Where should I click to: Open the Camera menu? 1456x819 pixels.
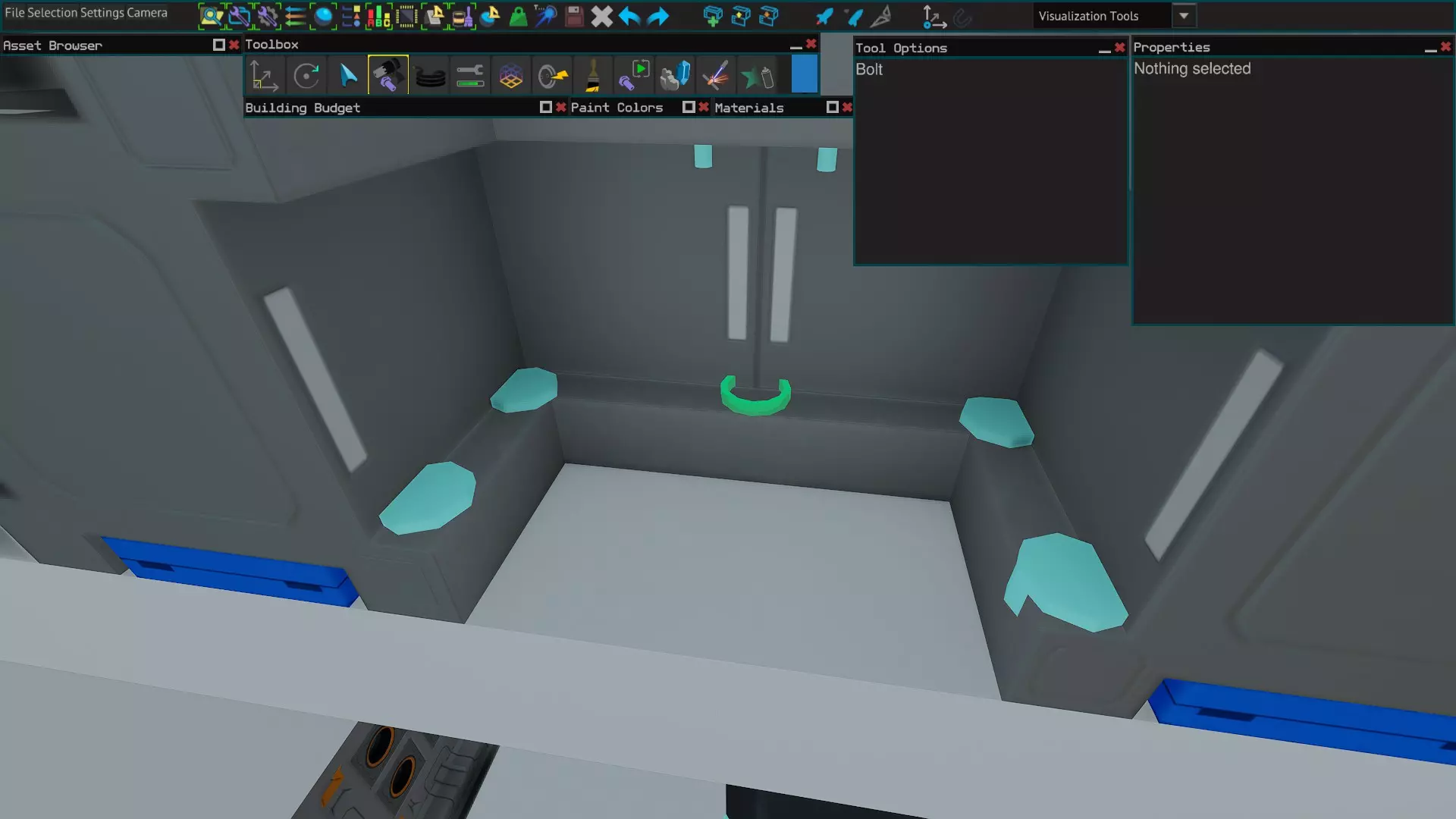147,13
